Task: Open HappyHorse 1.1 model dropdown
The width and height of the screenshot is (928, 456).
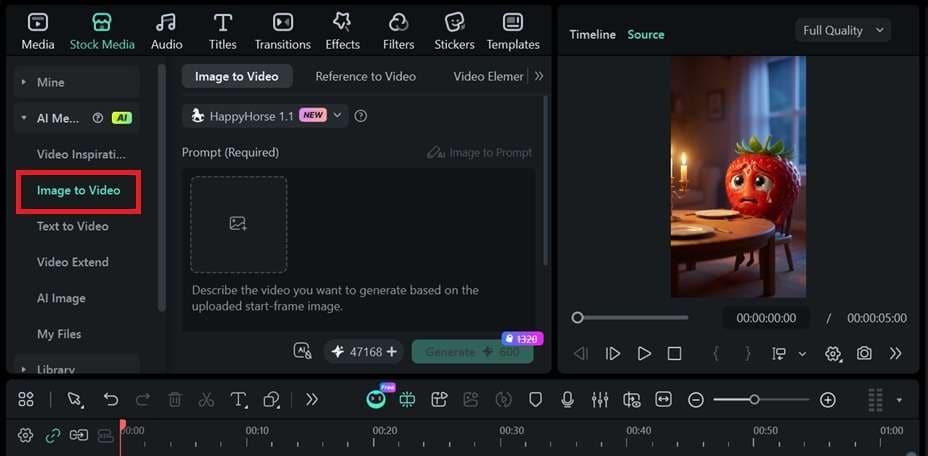Action: click(265, 116)
